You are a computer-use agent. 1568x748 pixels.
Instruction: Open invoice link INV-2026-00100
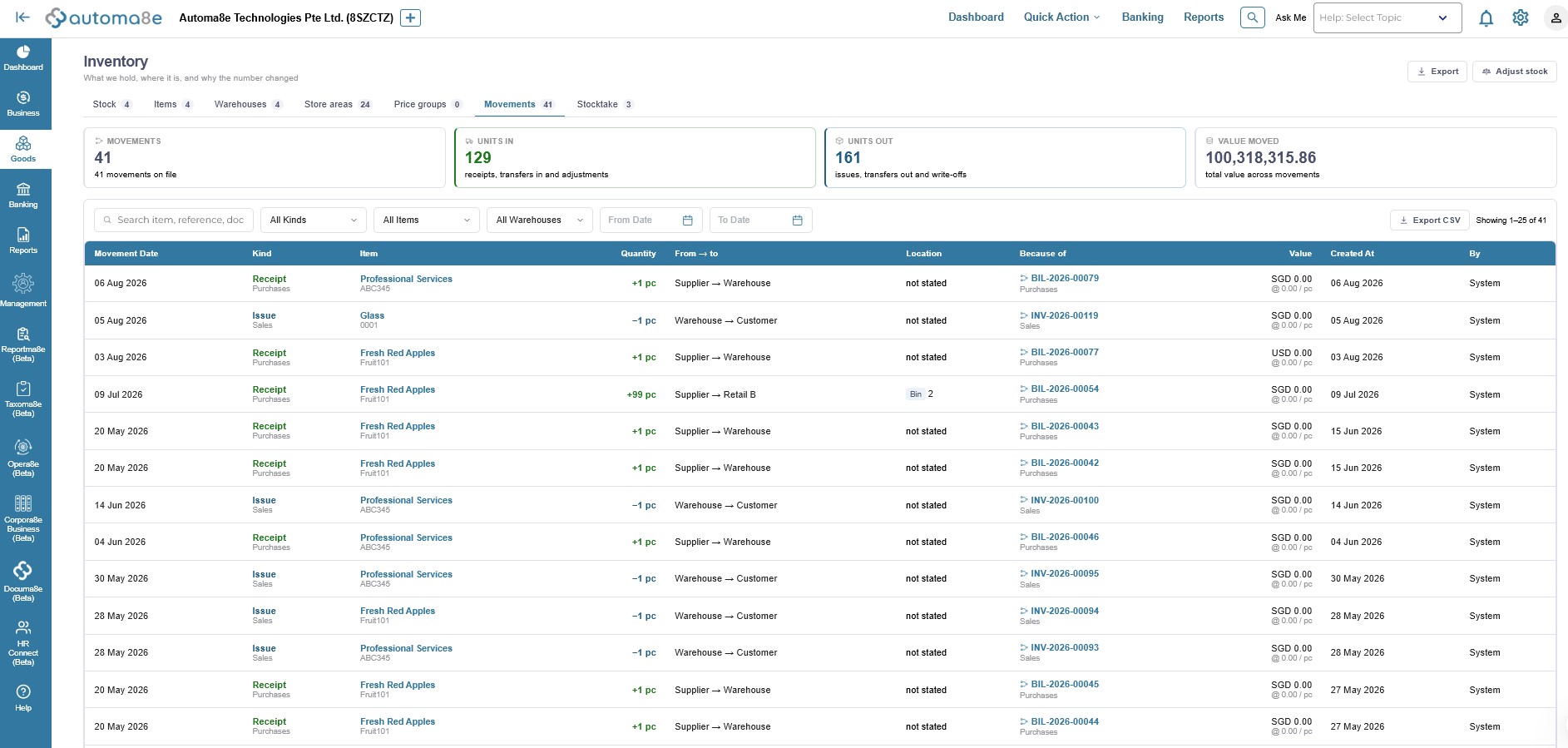1064,500
